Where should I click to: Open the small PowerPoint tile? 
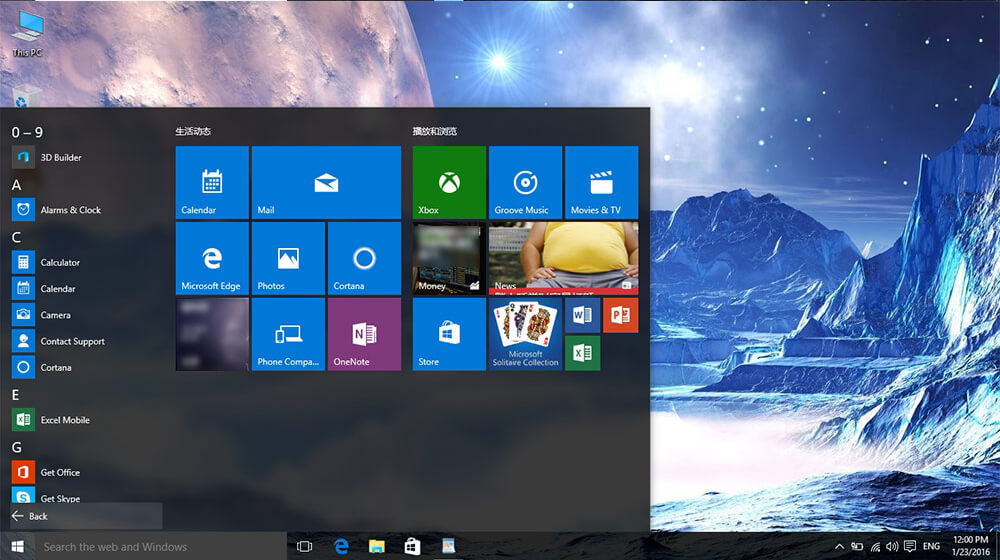tap(621, 315)
